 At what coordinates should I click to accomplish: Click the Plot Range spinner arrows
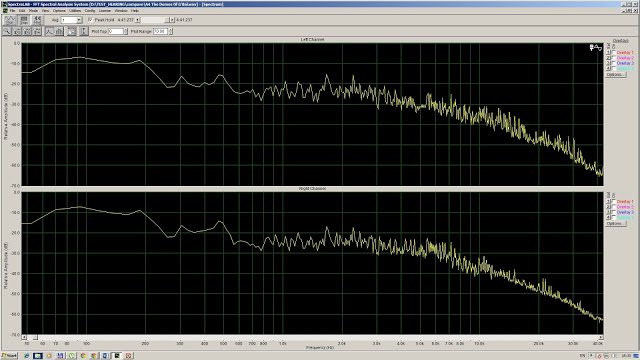point(170,31)
